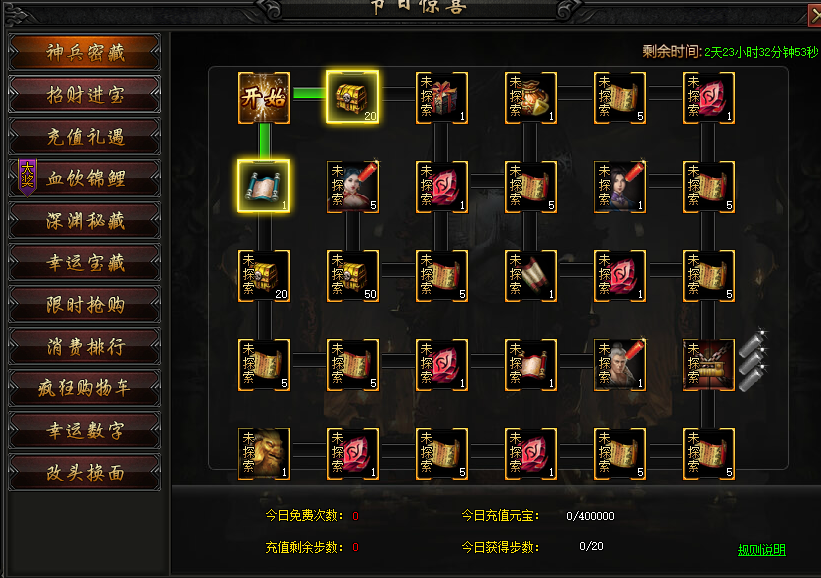Click the unexplored treasure chest tile showing 50

point(353,276)
